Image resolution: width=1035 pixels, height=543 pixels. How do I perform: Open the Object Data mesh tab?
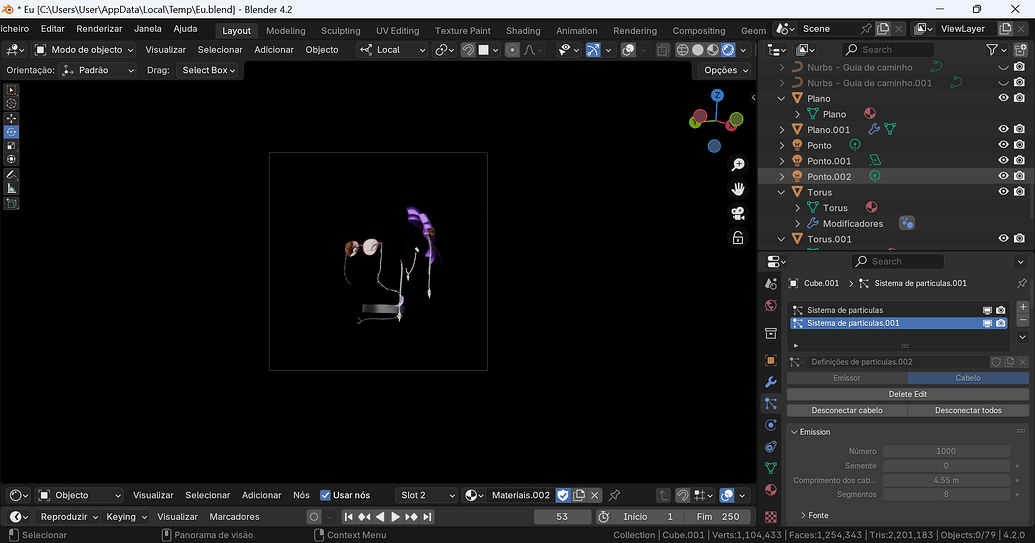pos(770,468)
